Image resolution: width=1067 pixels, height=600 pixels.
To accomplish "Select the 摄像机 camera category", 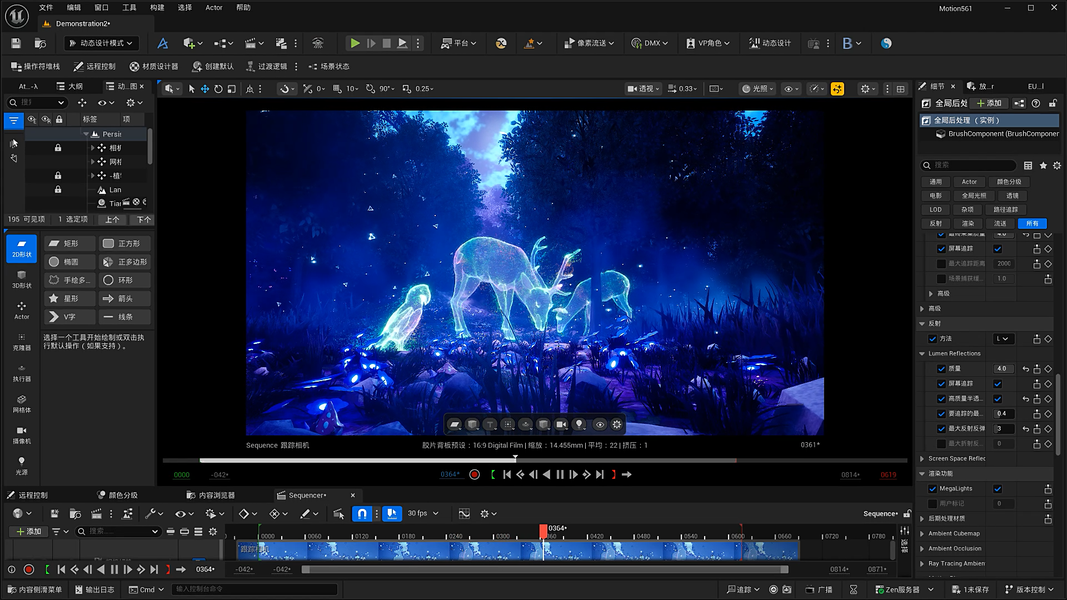I will click(x=21, y=435).
